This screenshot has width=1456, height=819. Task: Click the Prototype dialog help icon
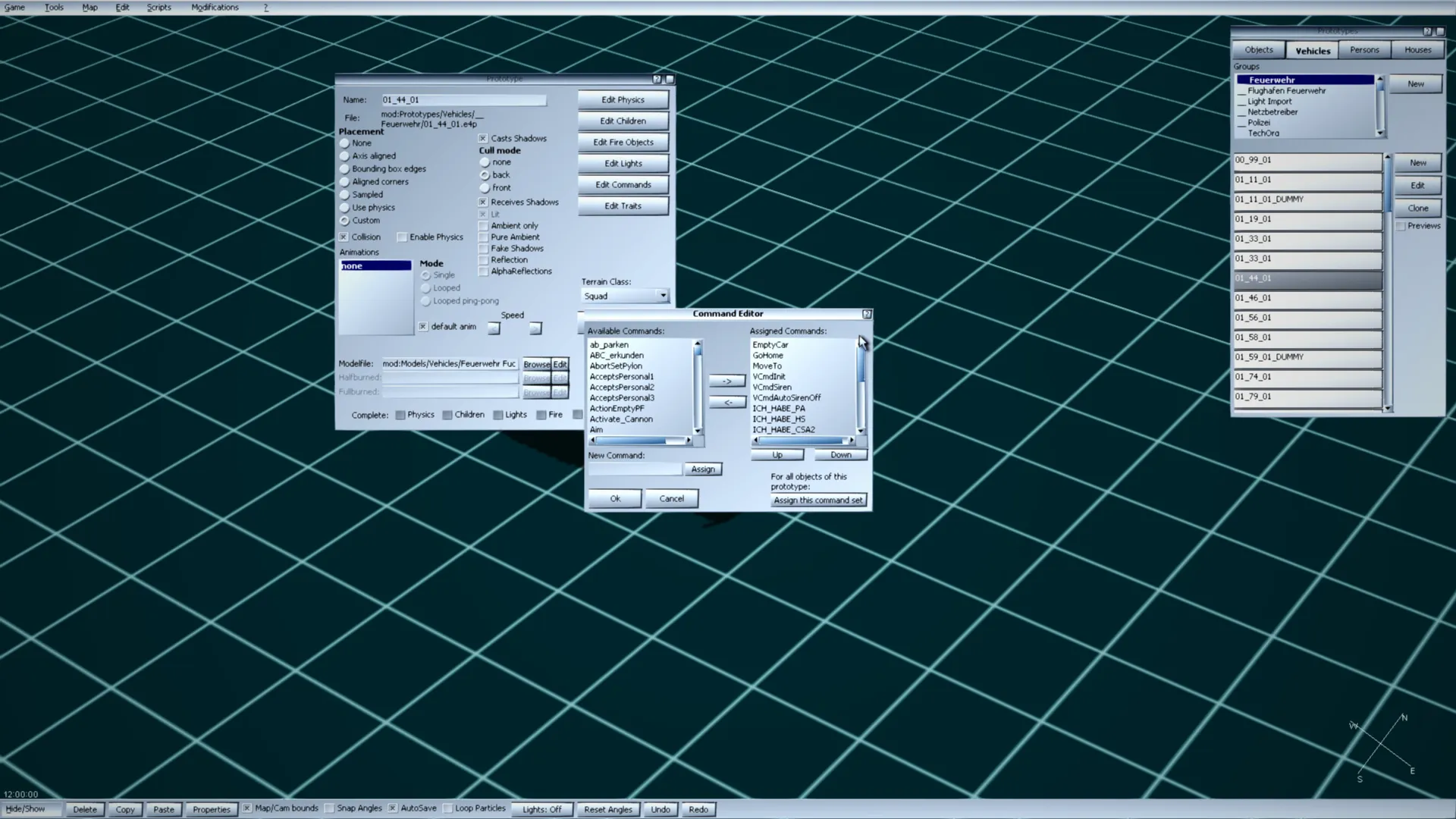[657, 79]
